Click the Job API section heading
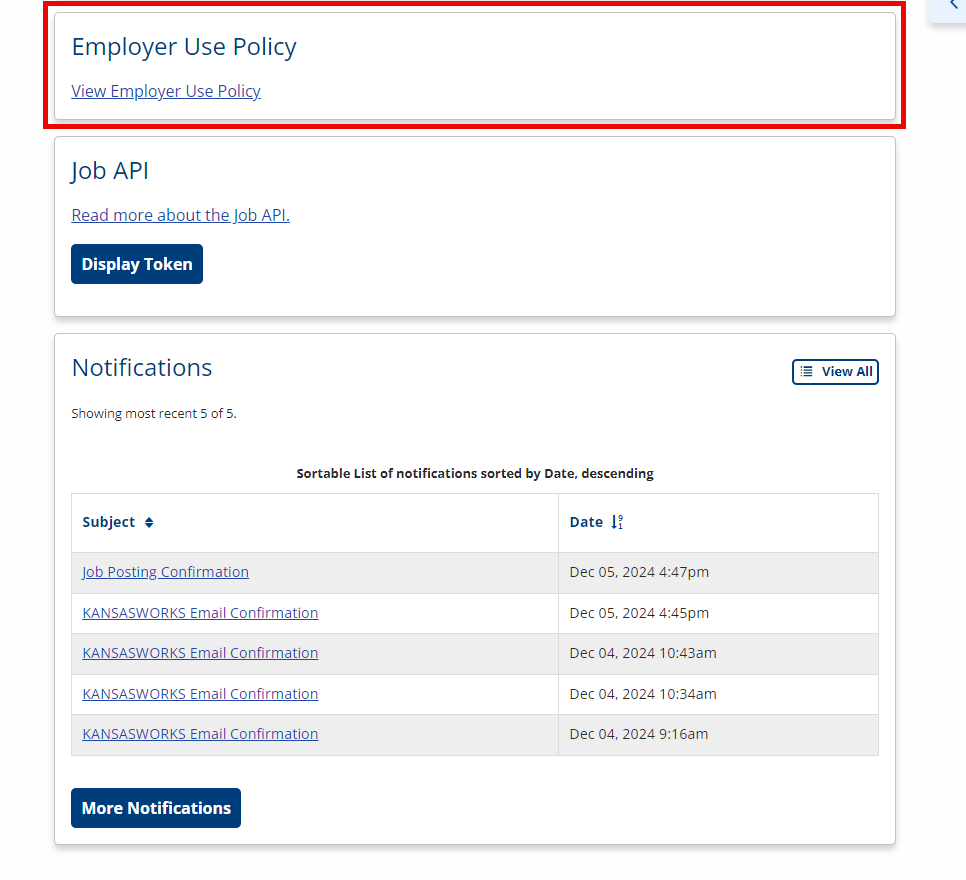The height and width of the screenshot is (880, 966). click(110, 171)
